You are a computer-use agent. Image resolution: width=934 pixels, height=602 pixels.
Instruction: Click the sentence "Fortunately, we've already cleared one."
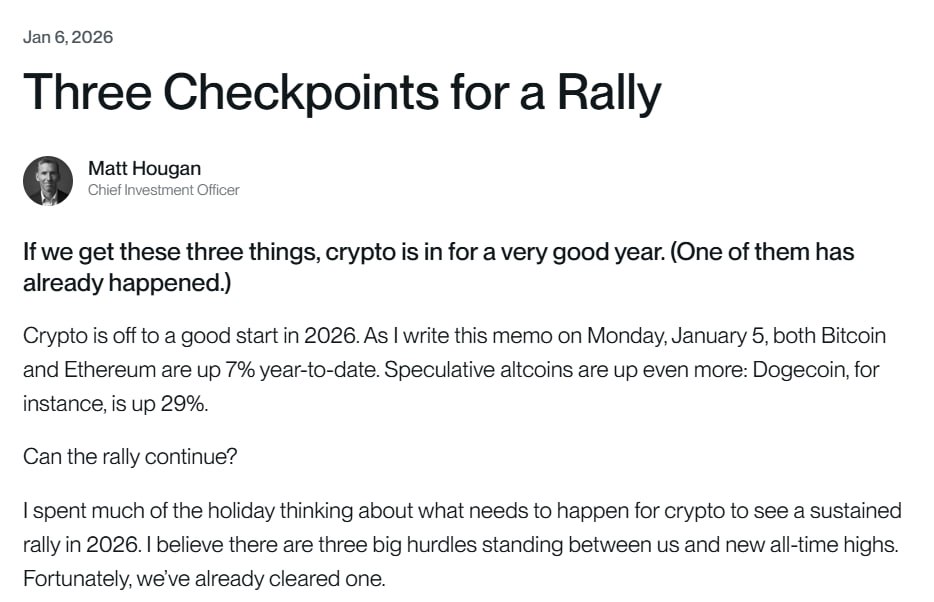204,579
